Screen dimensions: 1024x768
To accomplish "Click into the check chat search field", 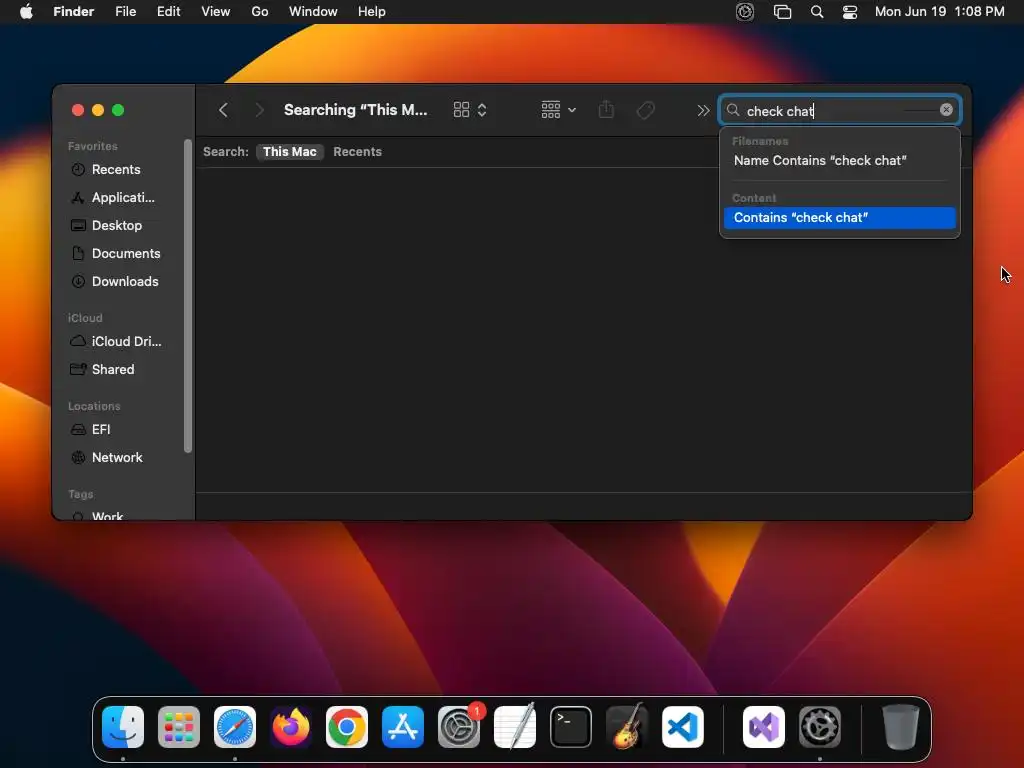I will [839, 110].
